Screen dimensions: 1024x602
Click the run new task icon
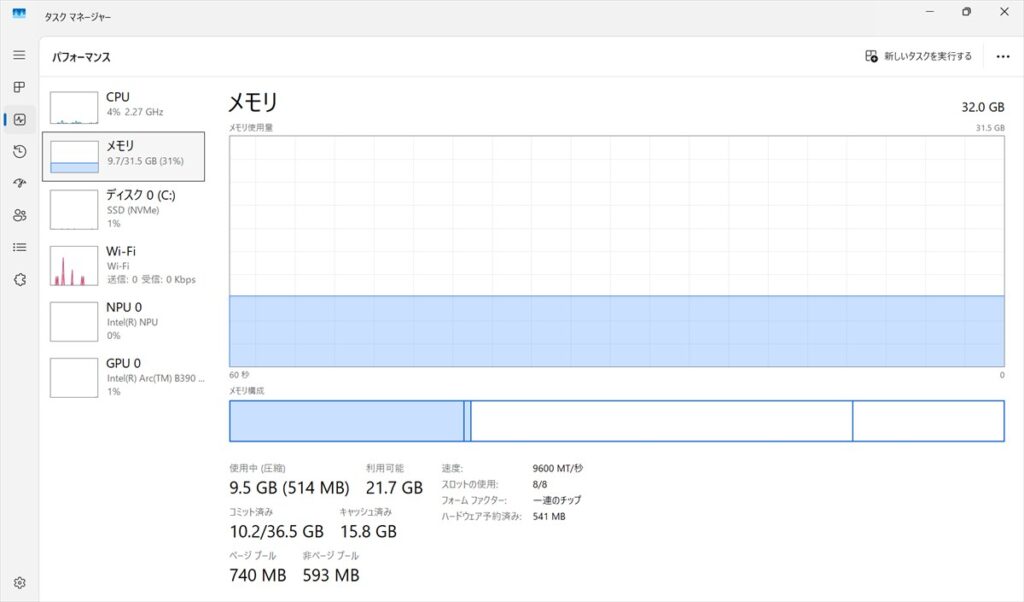(871, 56)
